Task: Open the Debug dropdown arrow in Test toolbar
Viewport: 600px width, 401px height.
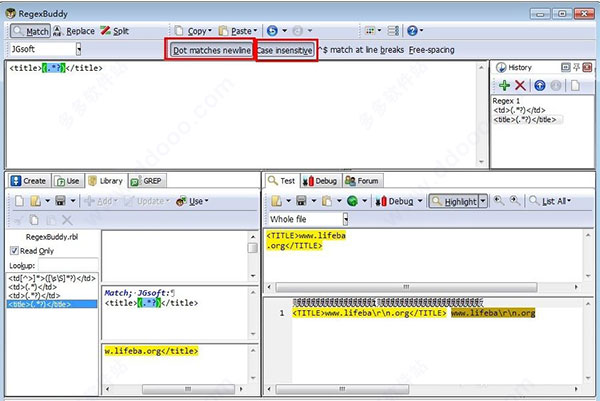Action: point(420,201)
